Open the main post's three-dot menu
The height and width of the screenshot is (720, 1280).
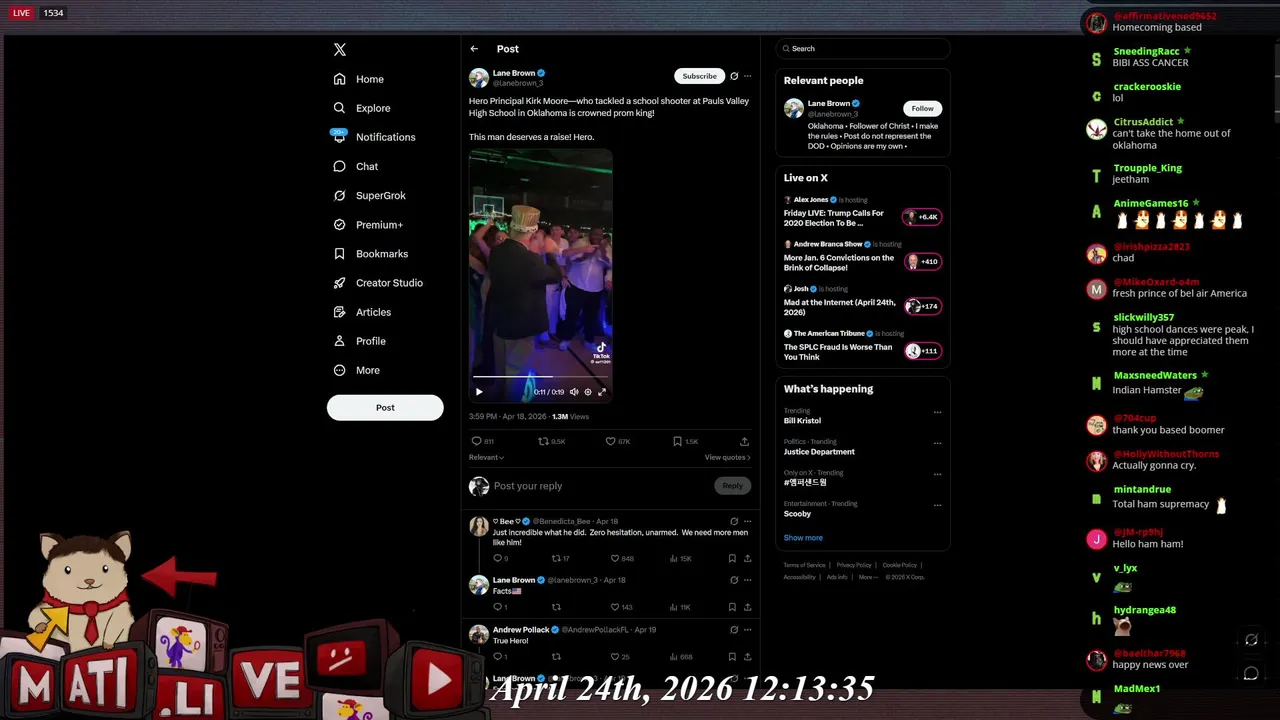(747, 76)
